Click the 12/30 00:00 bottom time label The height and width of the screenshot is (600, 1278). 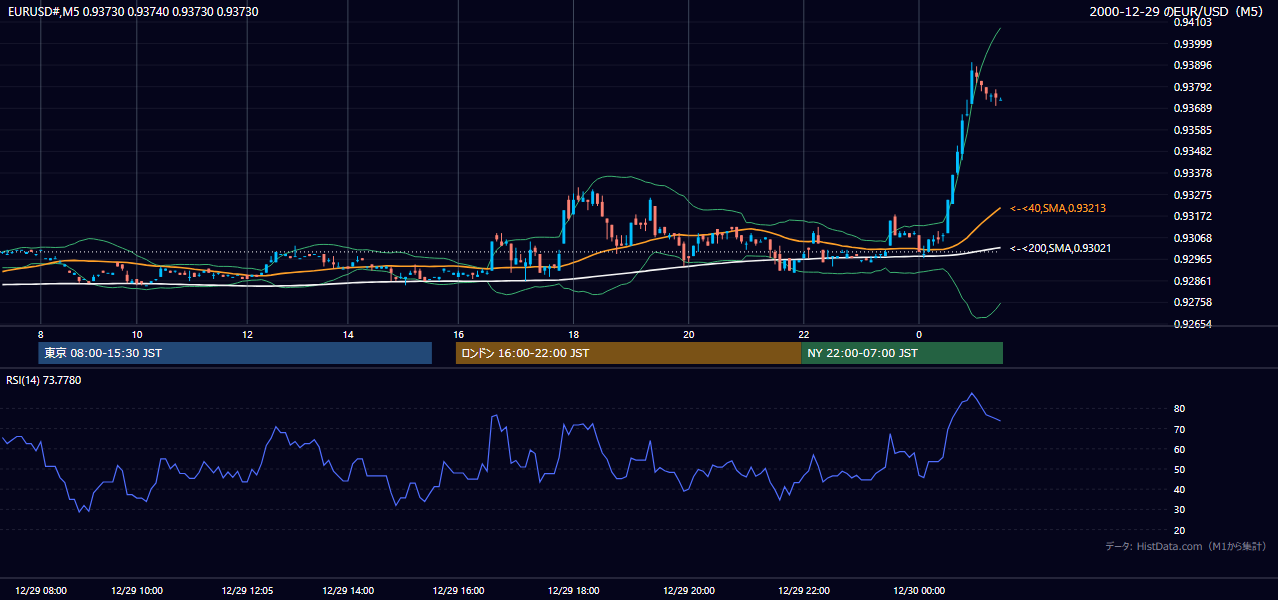pos(919,591)
